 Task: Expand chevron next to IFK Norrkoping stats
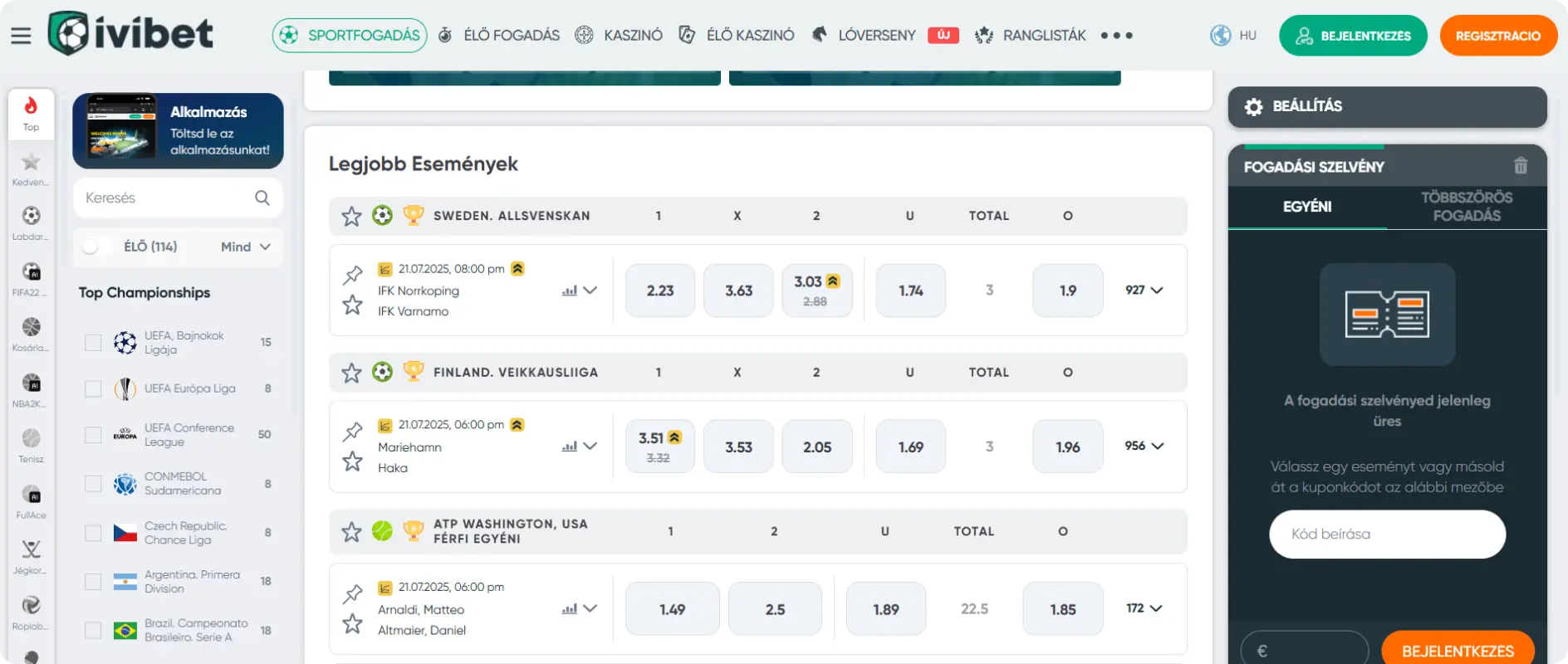click(x=590, y=290)
